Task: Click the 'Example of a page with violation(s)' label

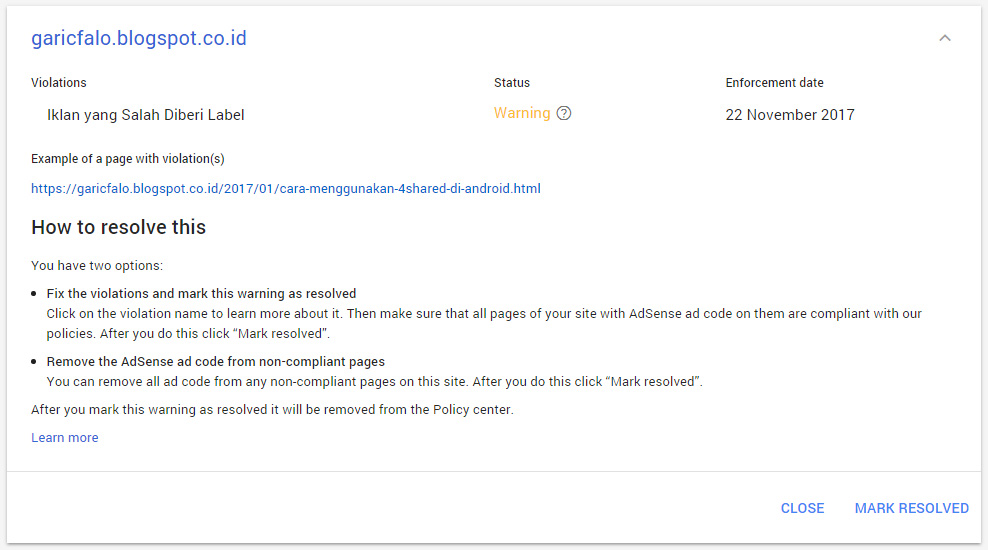Action: 128,159
